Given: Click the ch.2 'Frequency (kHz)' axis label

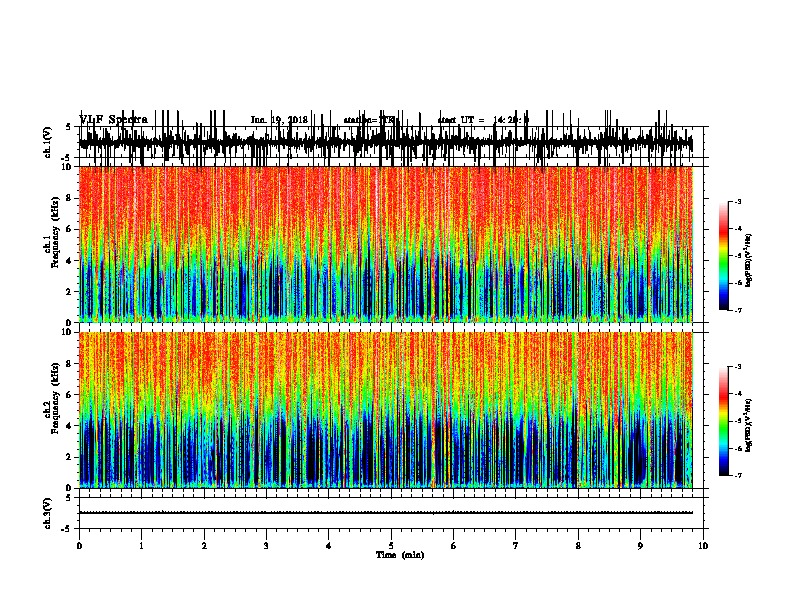Looking at the screenshot, I should (x=56, y=398).
